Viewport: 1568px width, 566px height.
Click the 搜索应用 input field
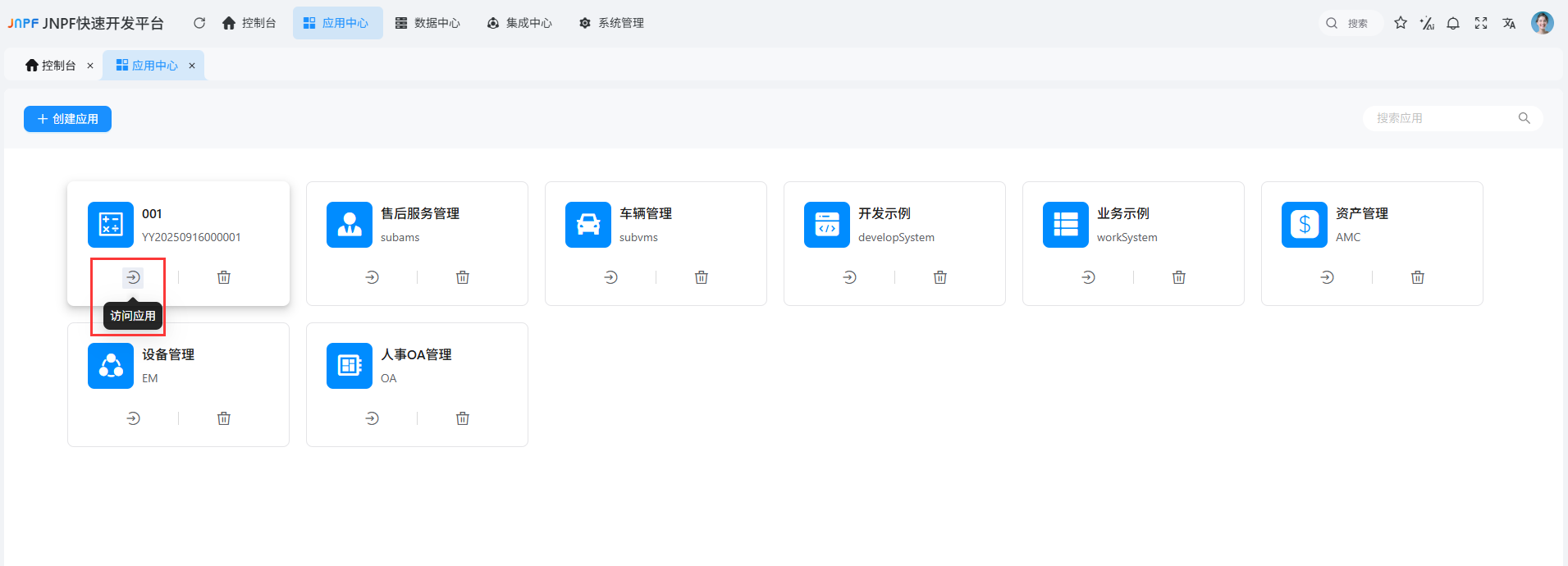point(1442,118)
